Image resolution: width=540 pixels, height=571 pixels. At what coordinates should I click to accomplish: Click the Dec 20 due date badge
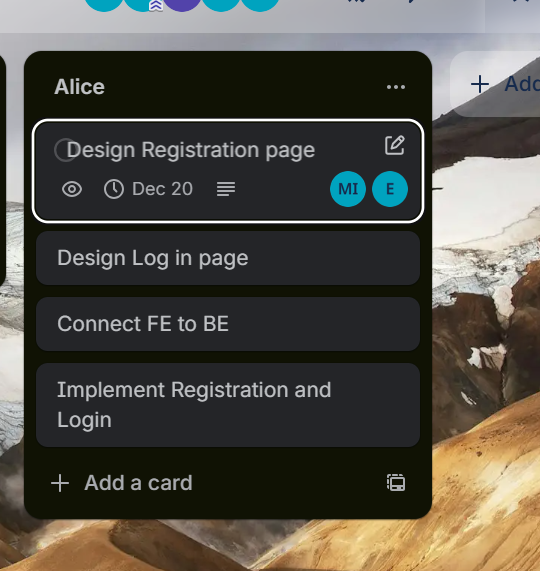coord(148,189)
